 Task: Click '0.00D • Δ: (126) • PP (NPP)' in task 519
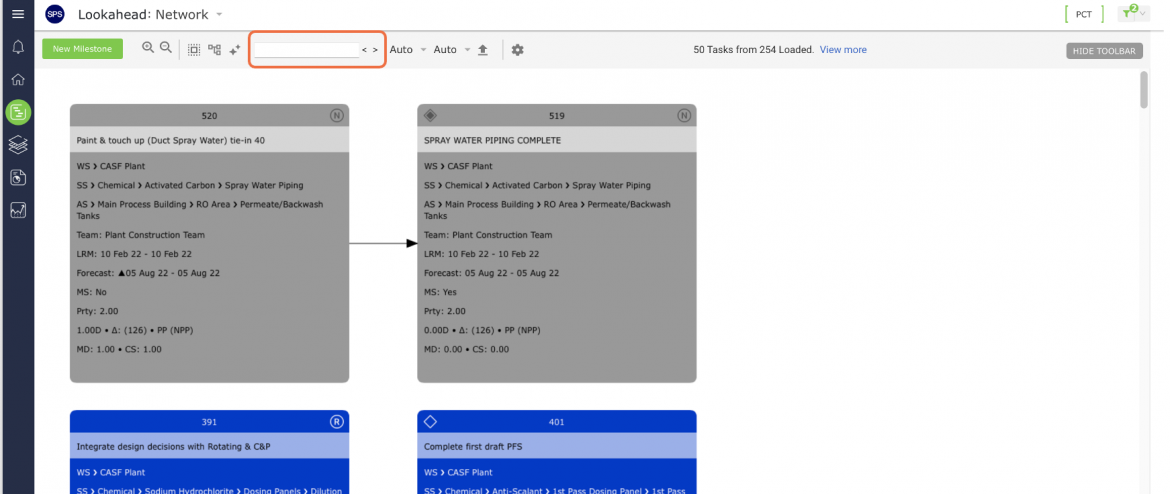482,330
